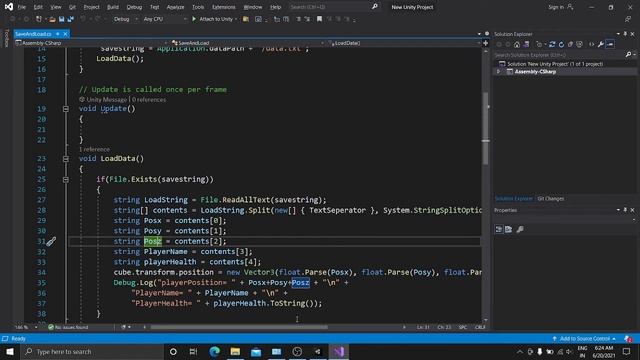Open the Debug menu
This screenshot has height=360, width=640.
(134, 7)
